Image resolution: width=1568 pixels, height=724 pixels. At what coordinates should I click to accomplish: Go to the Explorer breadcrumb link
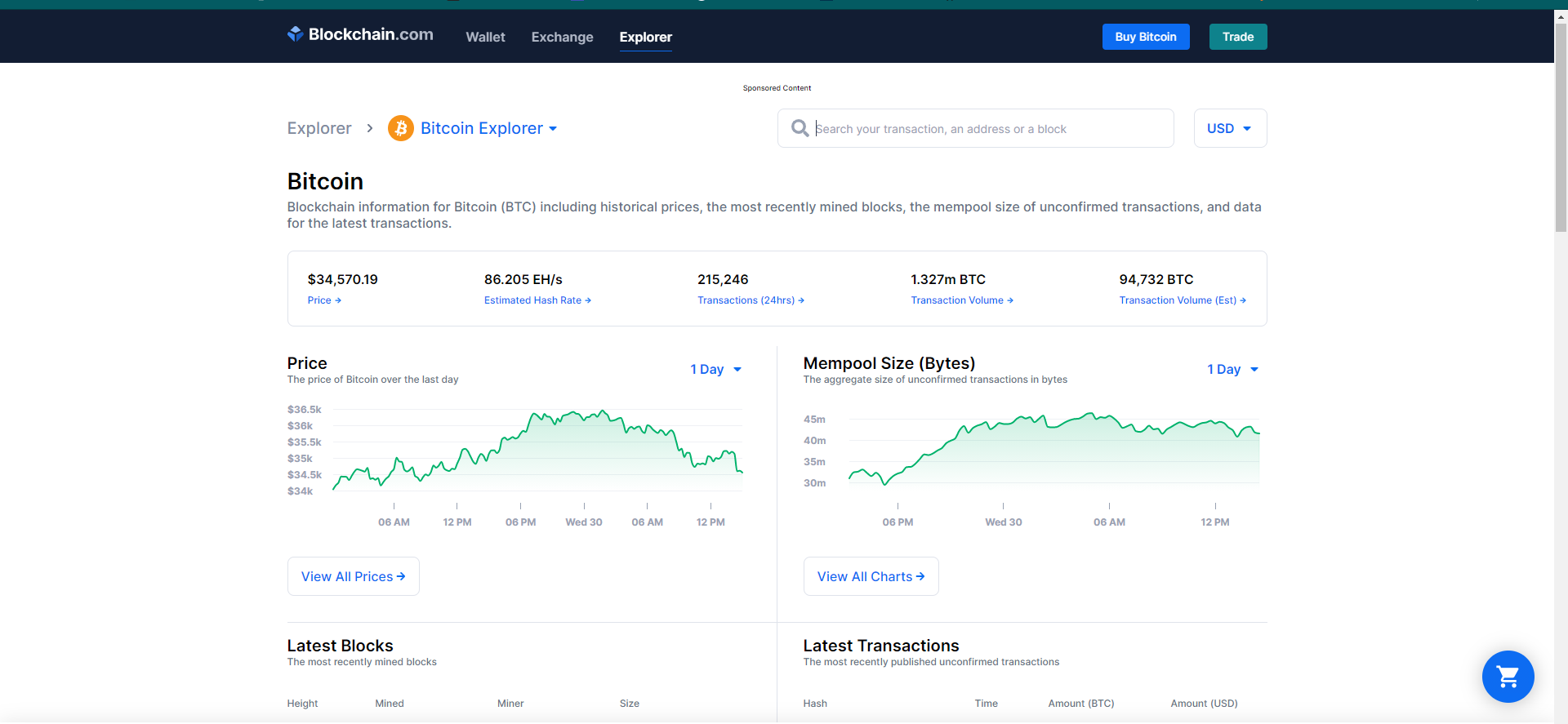[319, 128]
